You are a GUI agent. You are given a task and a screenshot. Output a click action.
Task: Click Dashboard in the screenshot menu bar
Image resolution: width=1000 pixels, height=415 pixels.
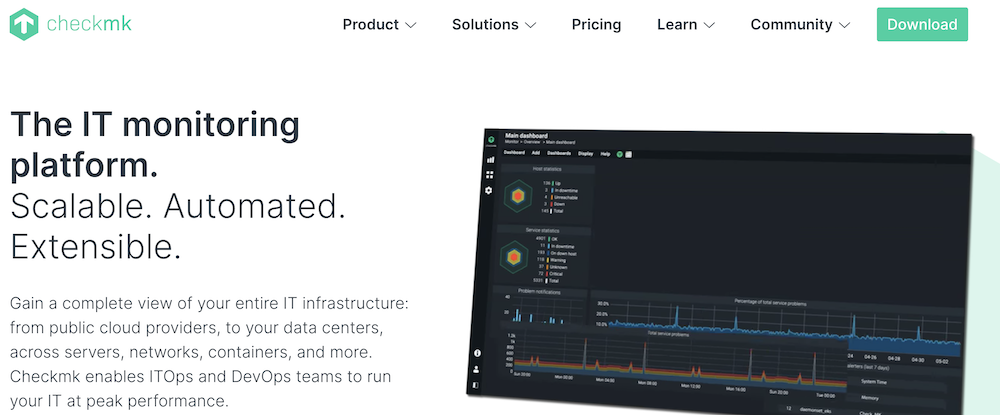pos(514,152)
